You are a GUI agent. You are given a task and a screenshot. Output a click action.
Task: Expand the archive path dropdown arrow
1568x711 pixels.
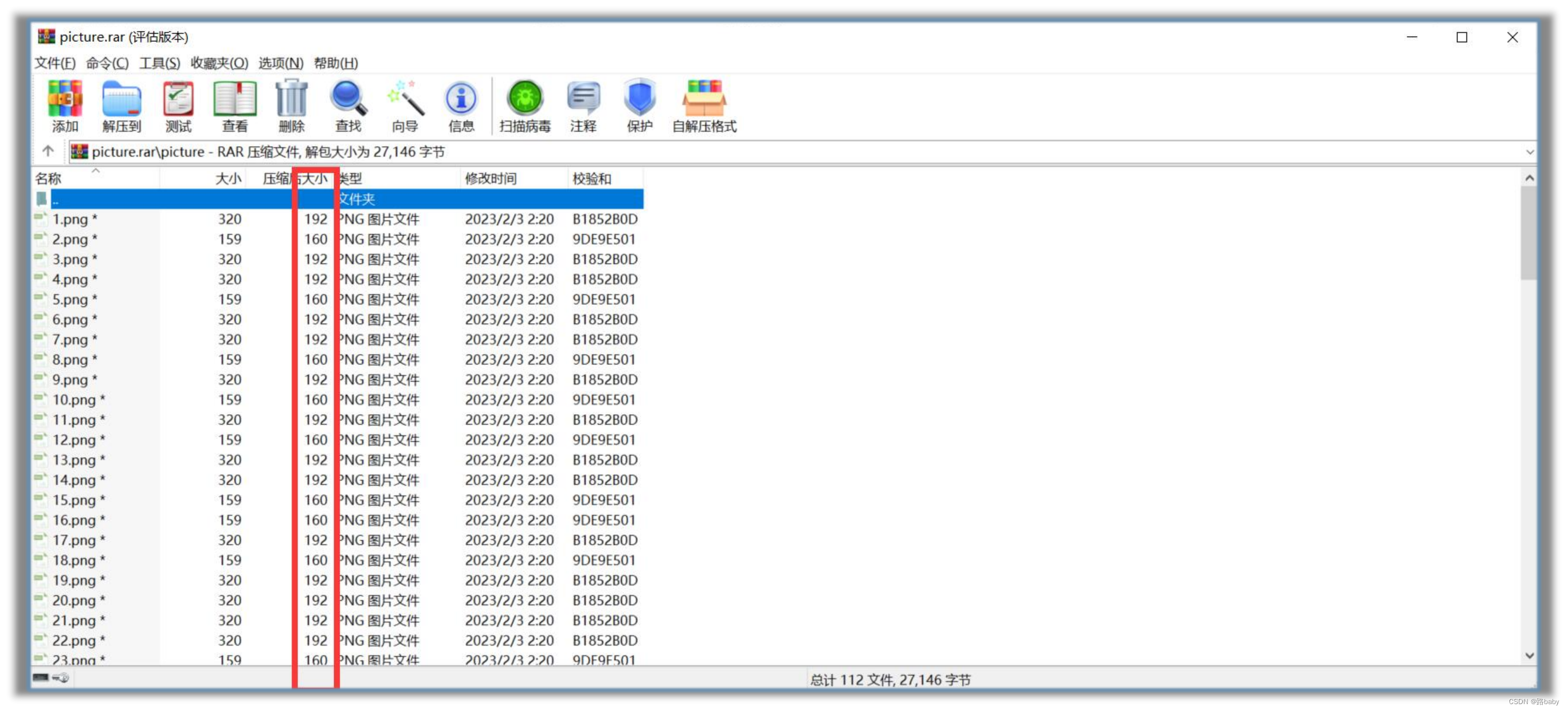click(x=1529, y=152)
